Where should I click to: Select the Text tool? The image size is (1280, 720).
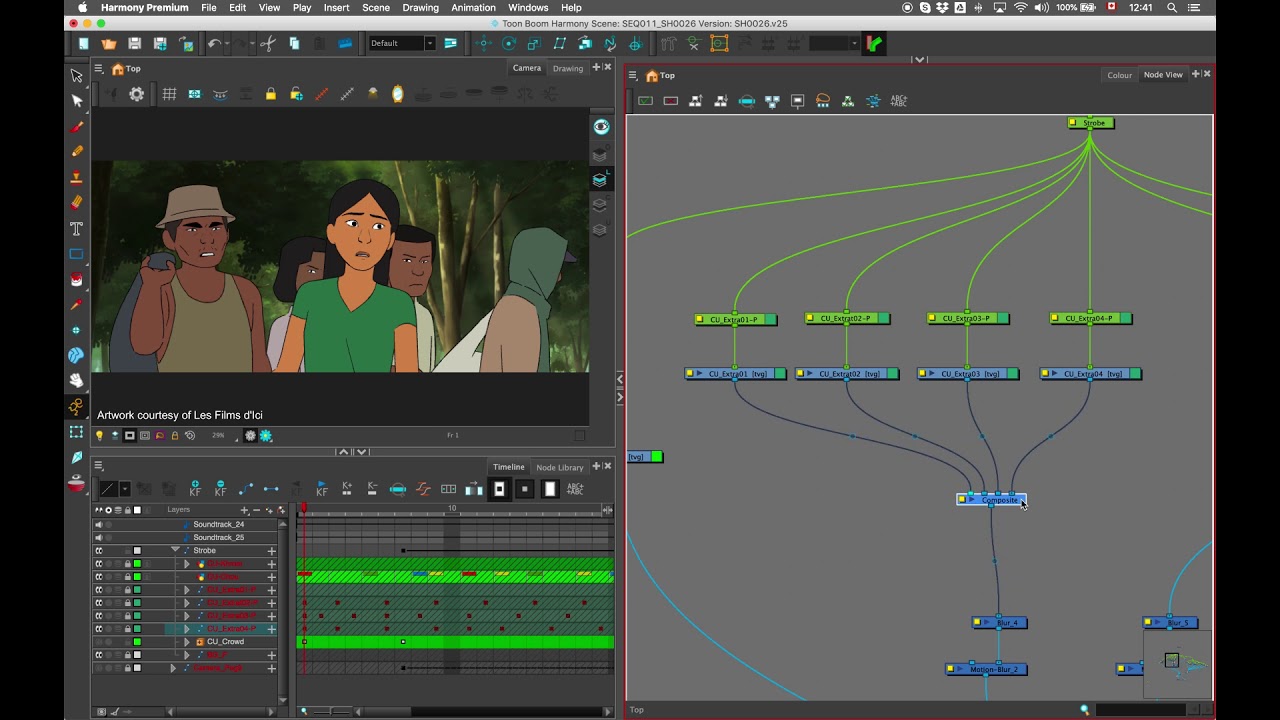77,228
